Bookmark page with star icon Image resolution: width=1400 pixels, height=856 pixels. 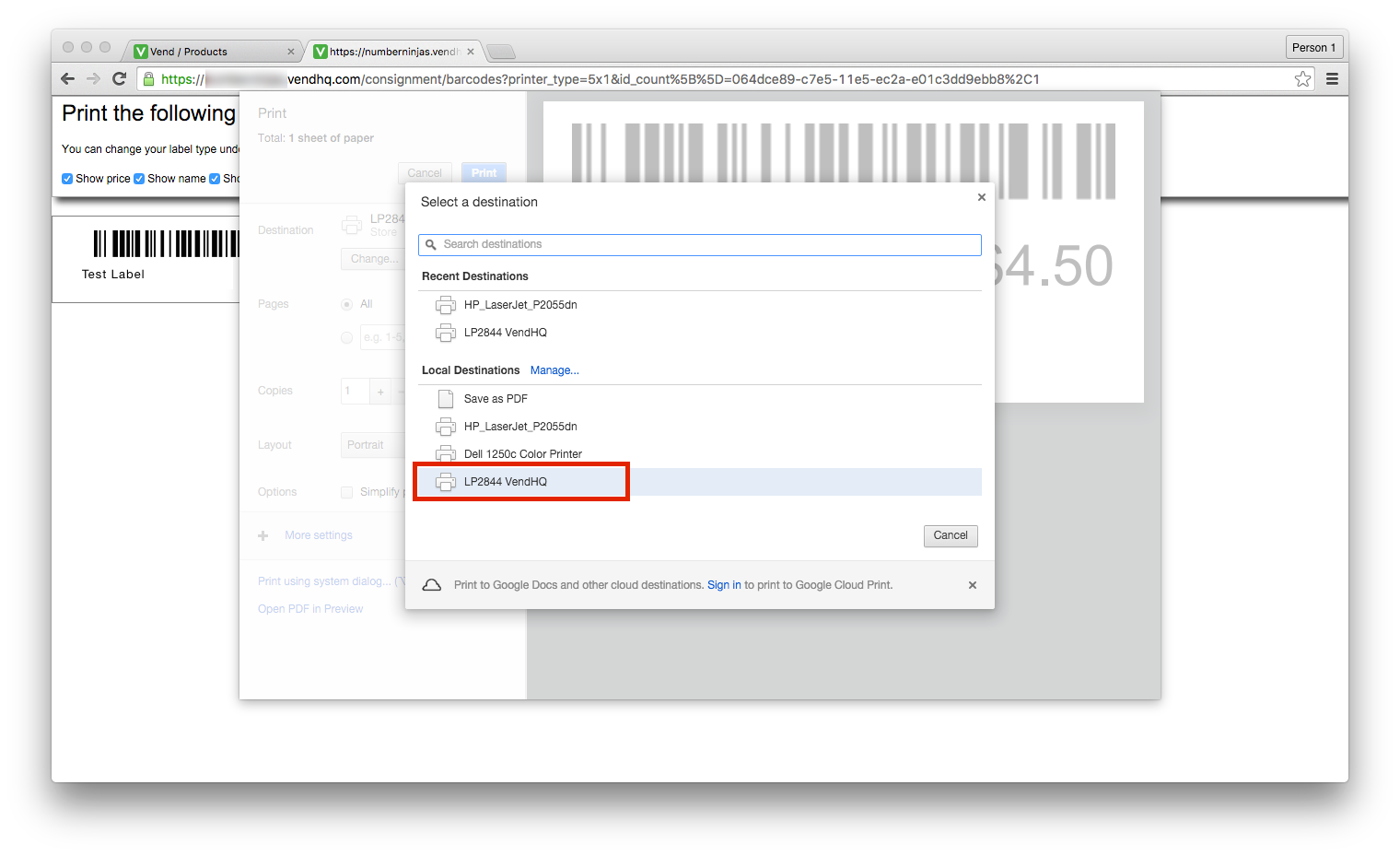(x=1302, y=79)
